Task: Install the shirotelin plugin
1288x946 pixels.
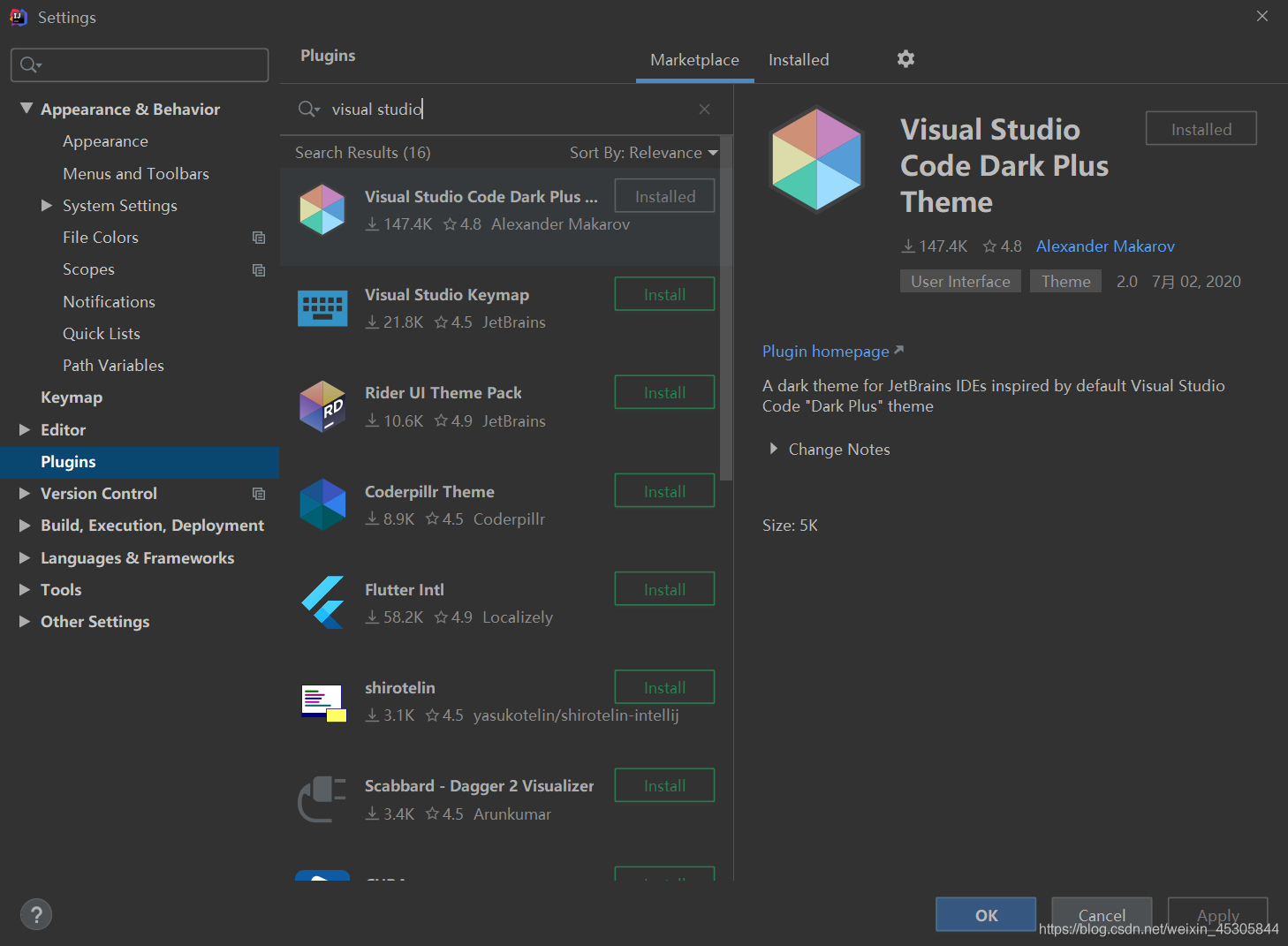Action: tap(664, 687)
